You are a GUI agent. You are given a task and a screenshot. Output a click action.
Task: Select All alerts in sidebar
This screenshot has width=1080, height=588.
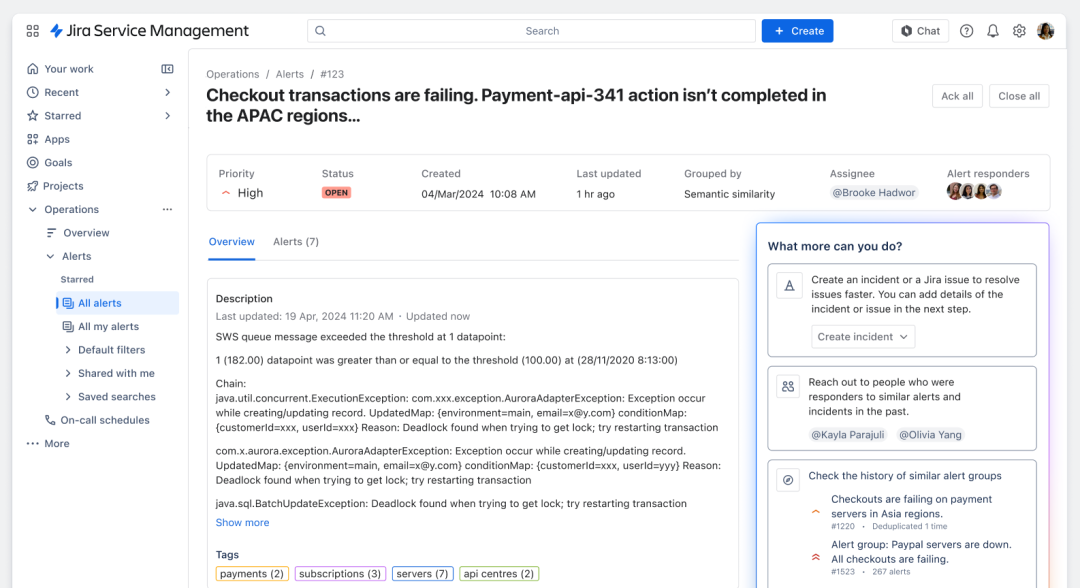[118, 303]
